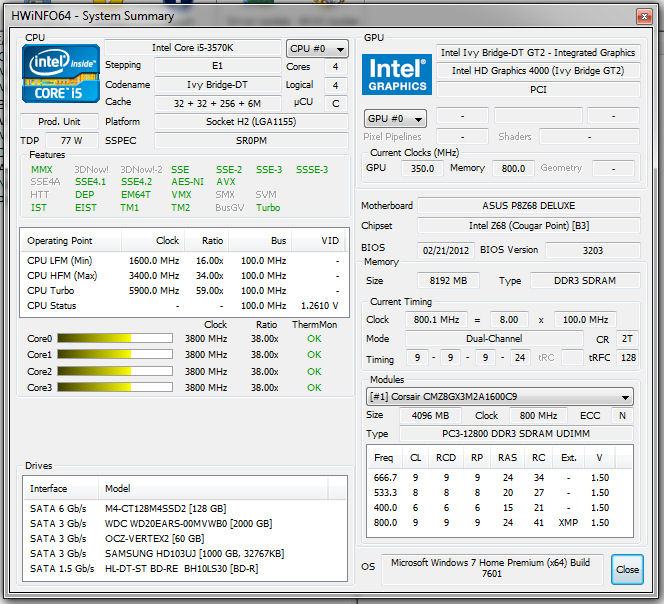Viewport: 664px width, 604px height.
Task: Click the VID column header
Action: click(x=320, y=241)
